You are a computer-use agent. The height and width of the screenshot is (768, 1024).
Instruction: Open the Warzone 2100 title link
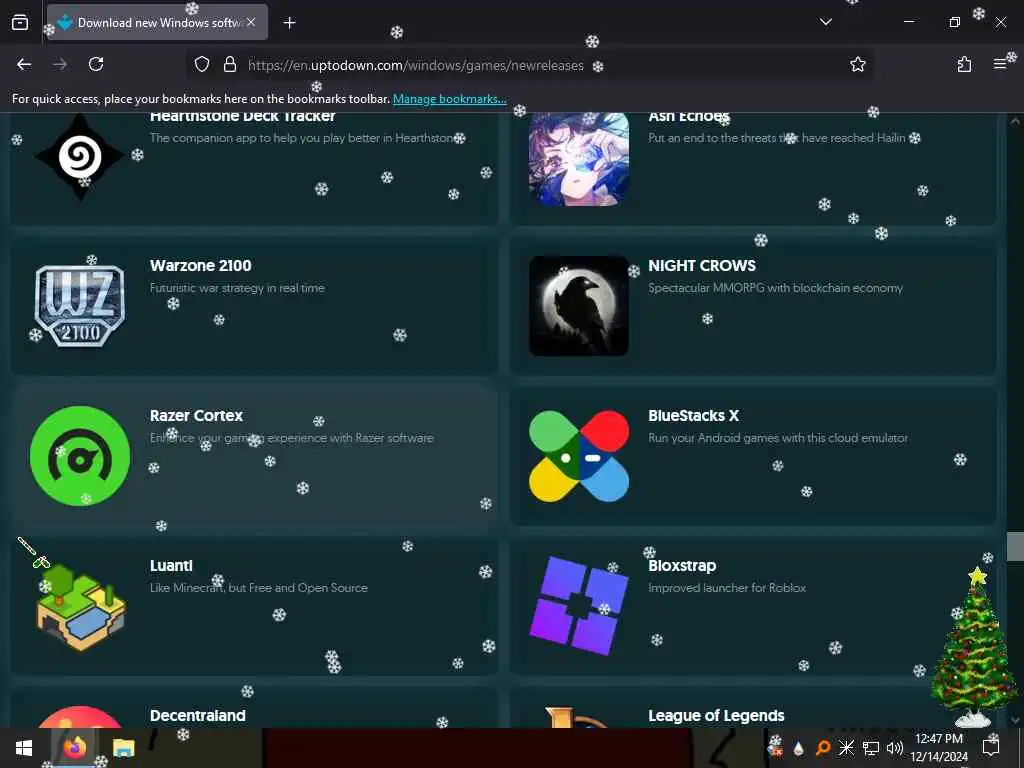[x=200, y=266]
